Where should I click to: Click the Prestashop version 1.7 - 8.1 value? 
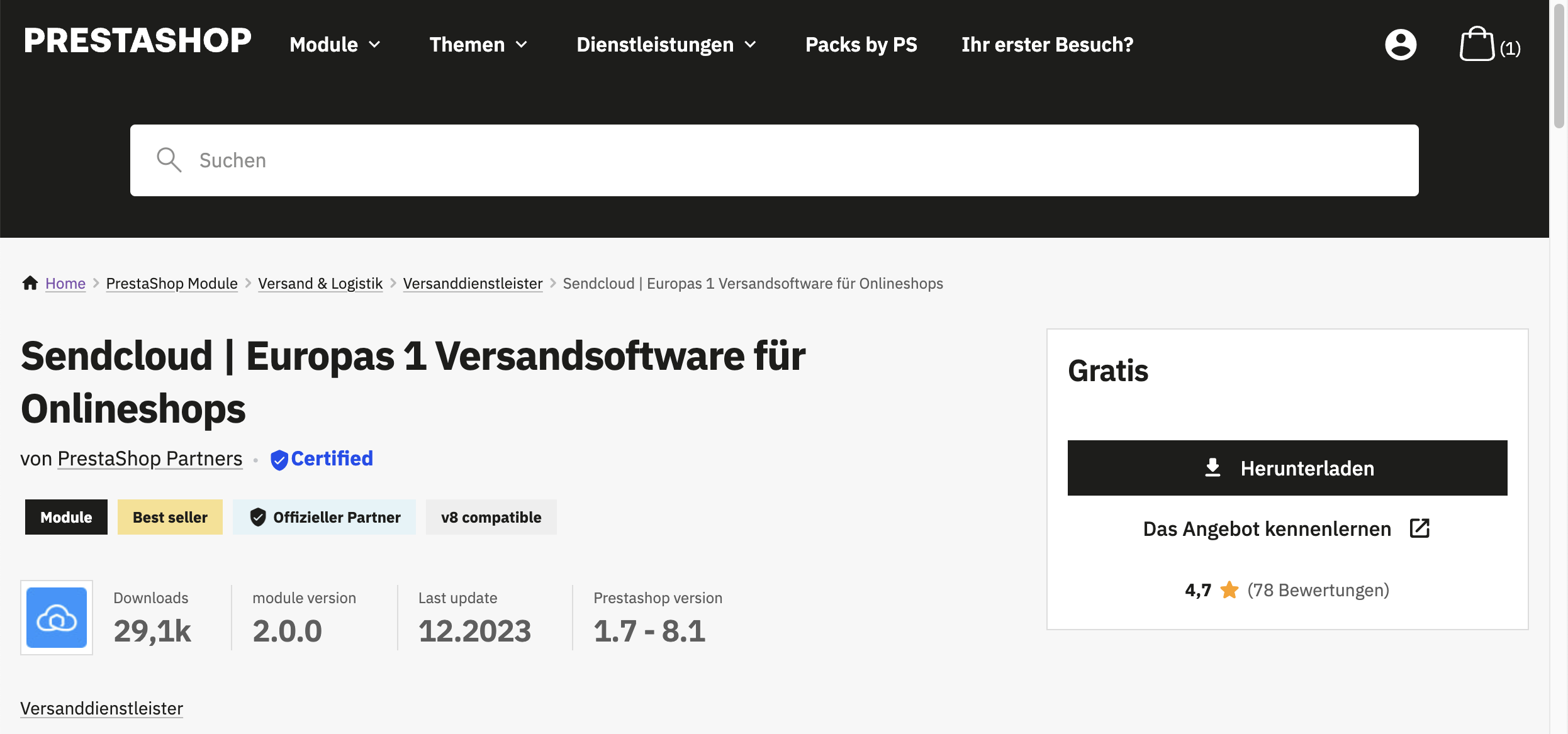[x=649, y=631]
